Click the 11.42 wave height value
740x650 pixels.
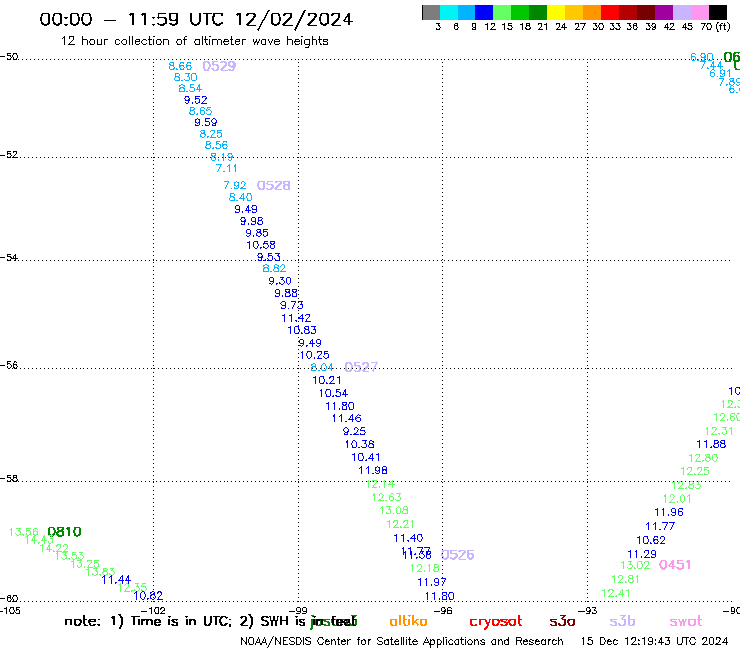296,318
